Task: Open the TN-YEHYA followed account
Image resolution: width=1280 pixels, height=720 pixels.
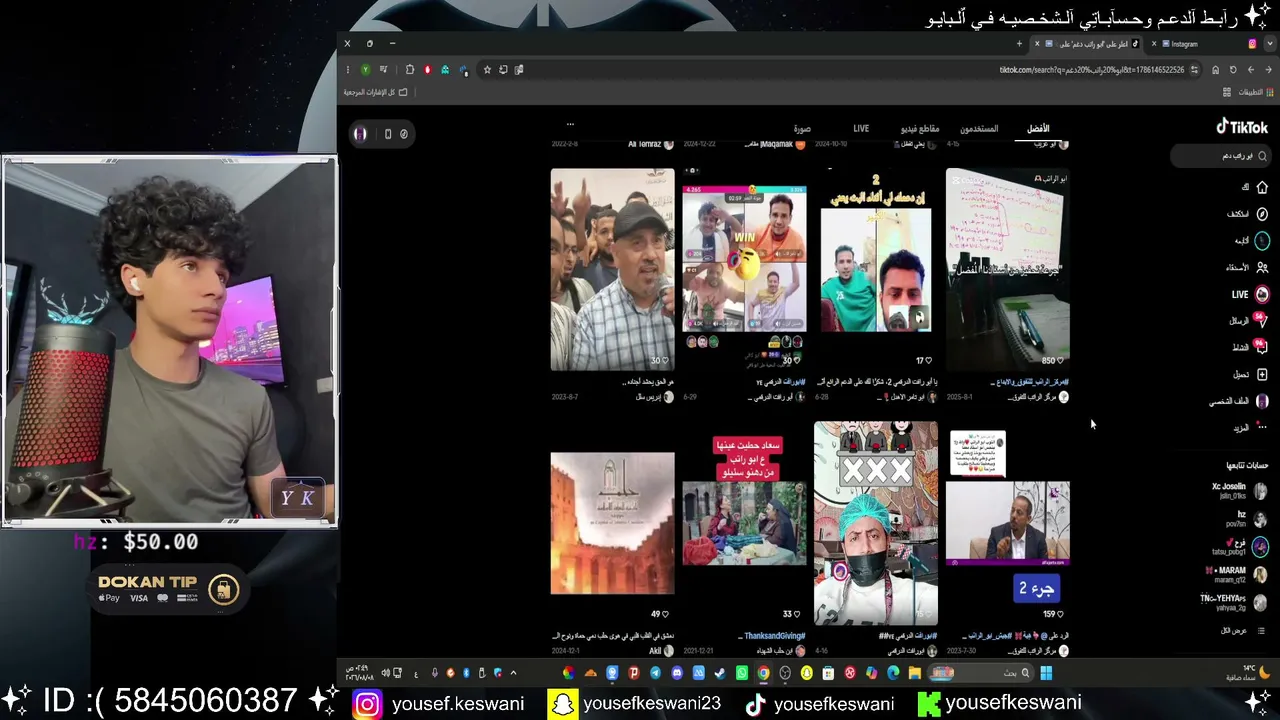Action: pyautogui.click(x=1234, y=602)
